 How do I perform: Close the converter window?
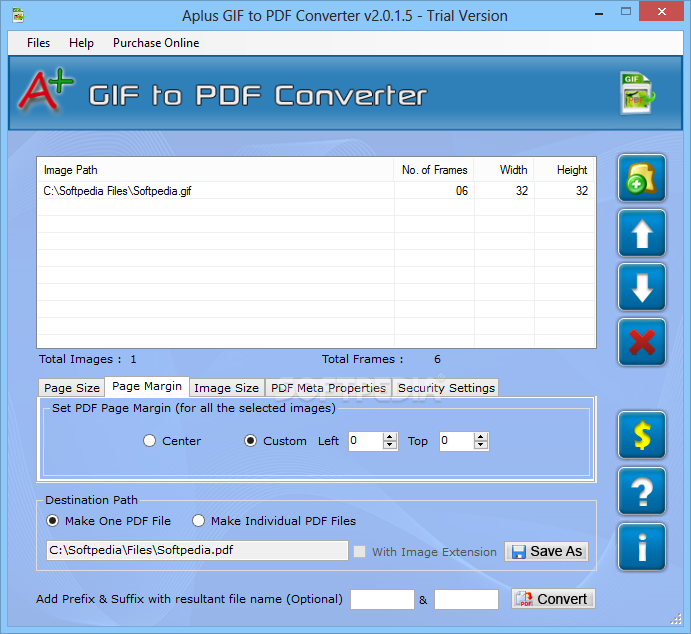tap(661, 11)
